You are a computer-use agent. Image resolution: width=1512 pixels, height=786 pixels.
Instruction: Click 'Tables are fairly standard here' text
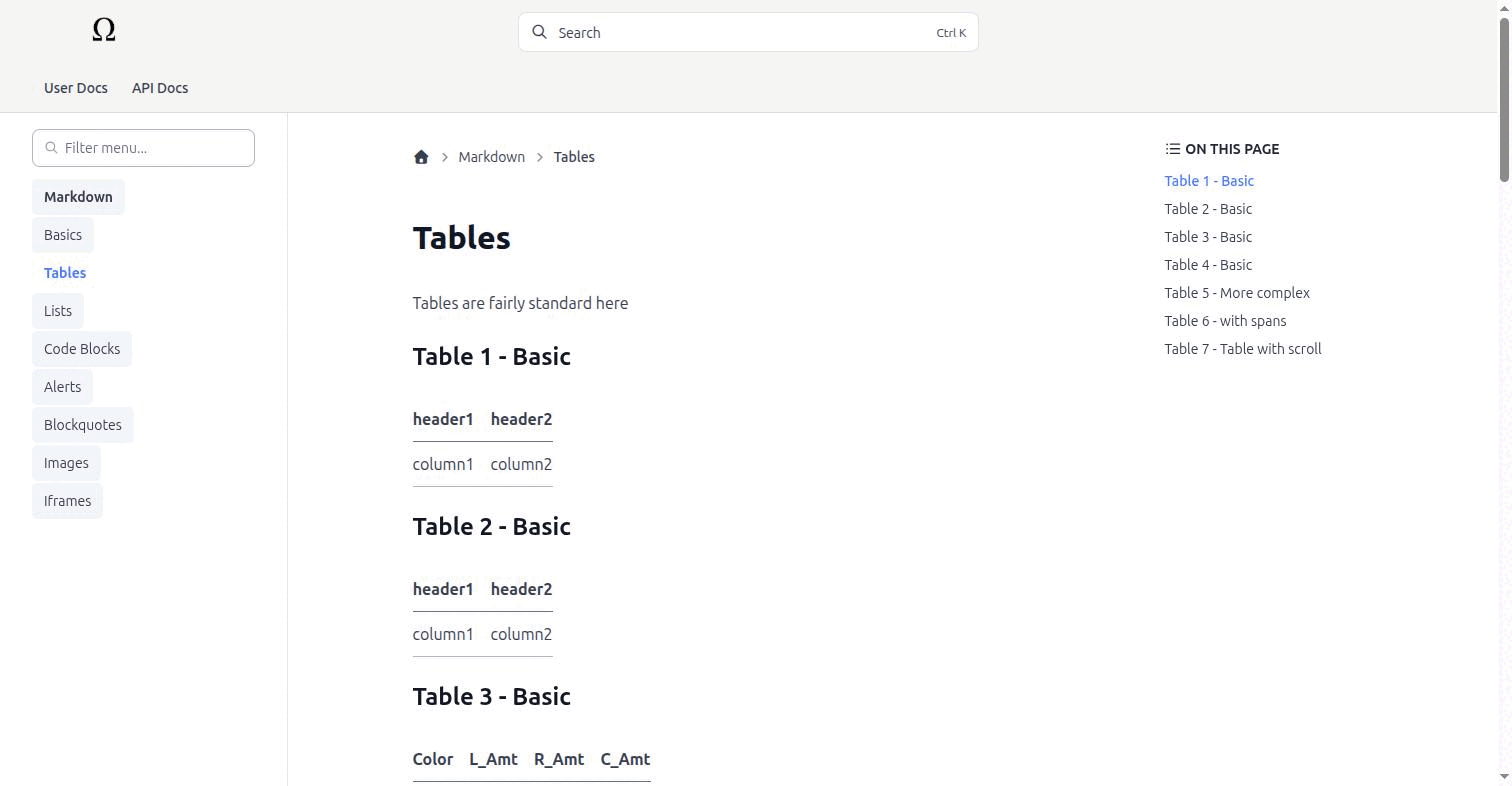coord(520,303)
